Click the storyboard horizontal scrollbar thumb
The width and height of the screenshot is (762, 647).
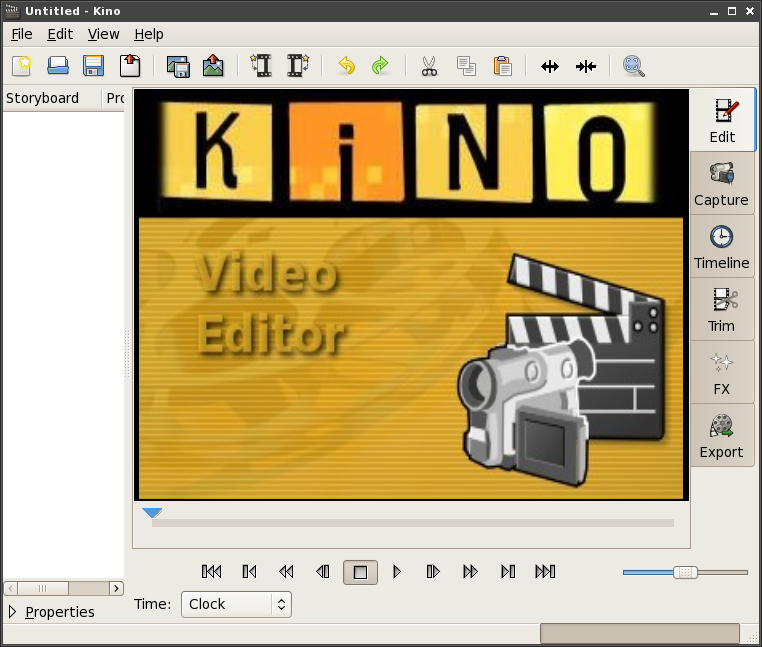[43, 588]
